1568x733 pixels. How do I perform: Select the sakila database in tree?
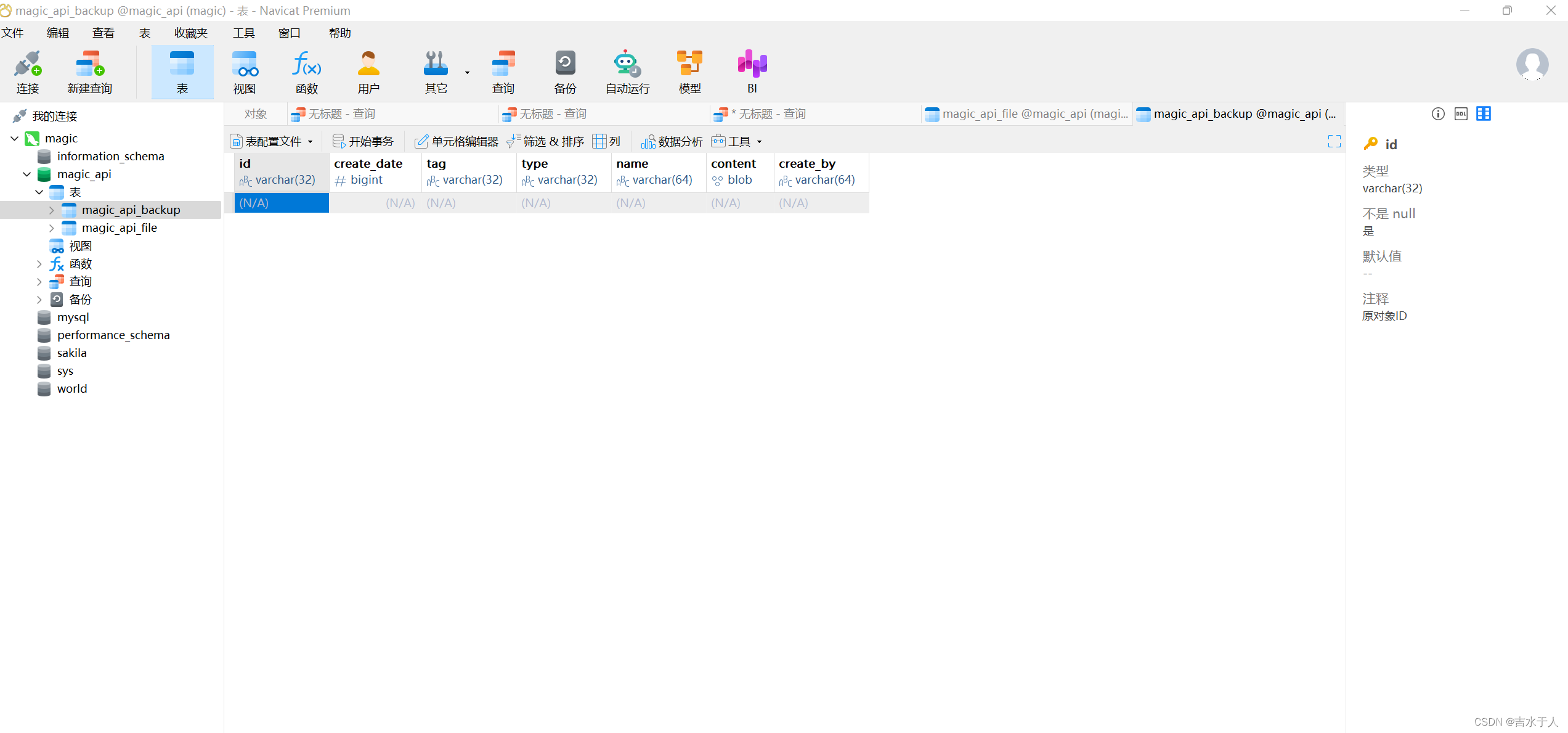tap(71, 353)
